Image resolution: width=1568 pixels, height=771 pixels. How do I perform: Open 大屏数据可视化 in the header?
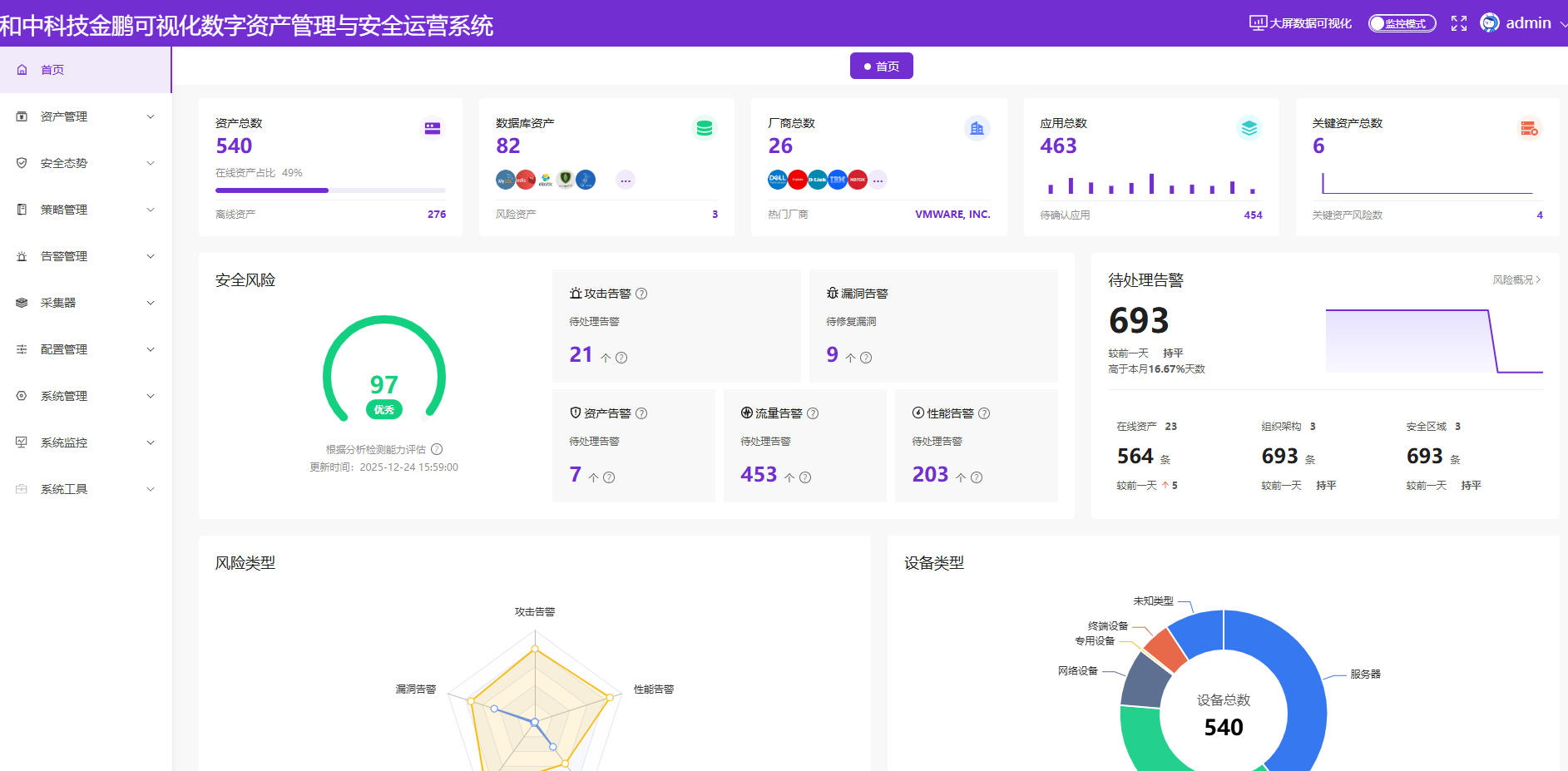[1300, 23]
